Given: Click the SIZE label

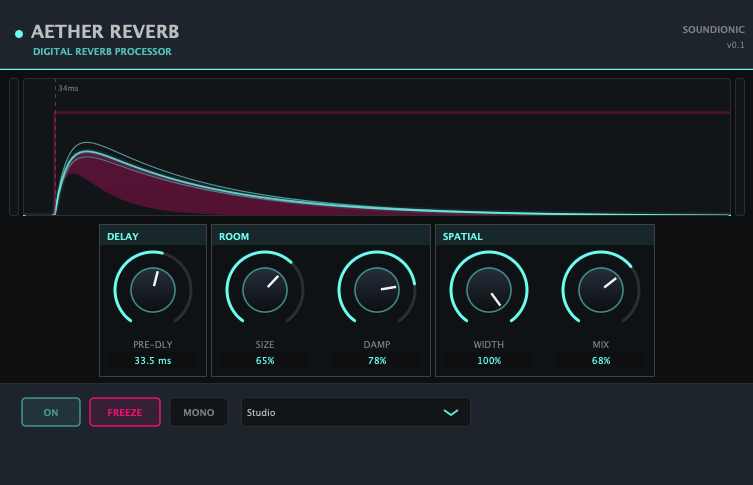Looking at the screenshot, I should pyautogui.click(x=265, y=344).
